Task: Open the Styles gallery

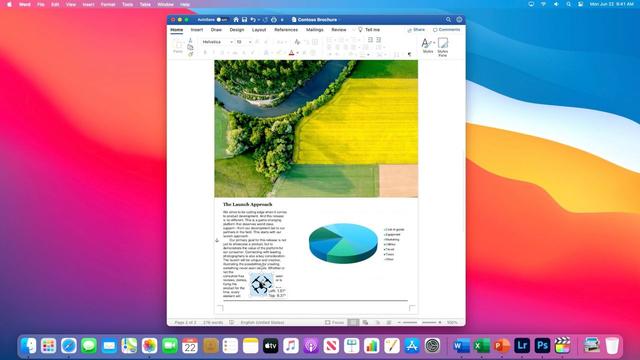Action: point(427,46)
